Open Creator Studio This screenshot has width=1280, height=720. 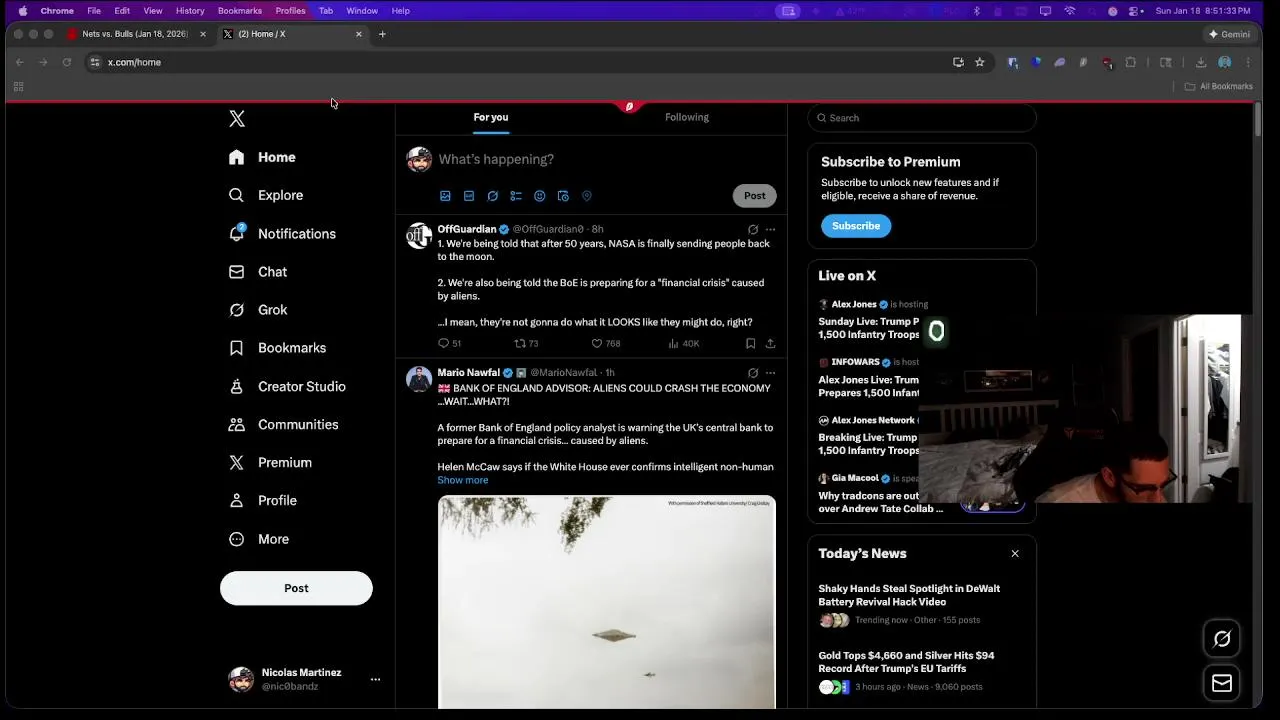click(287, 386)
